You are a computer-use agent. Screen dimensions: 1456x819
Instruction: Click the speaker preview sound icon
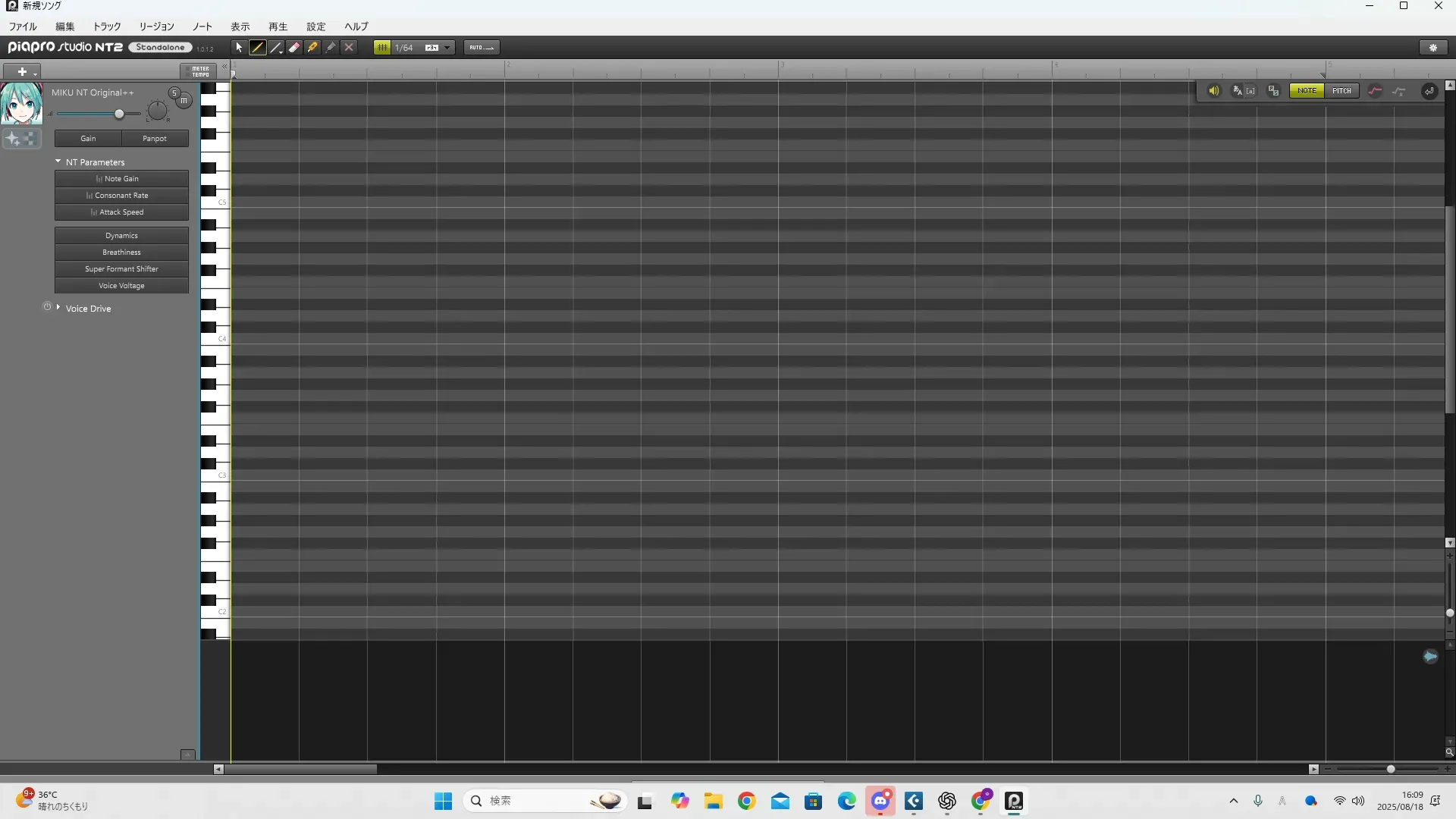coord(1213,91)
